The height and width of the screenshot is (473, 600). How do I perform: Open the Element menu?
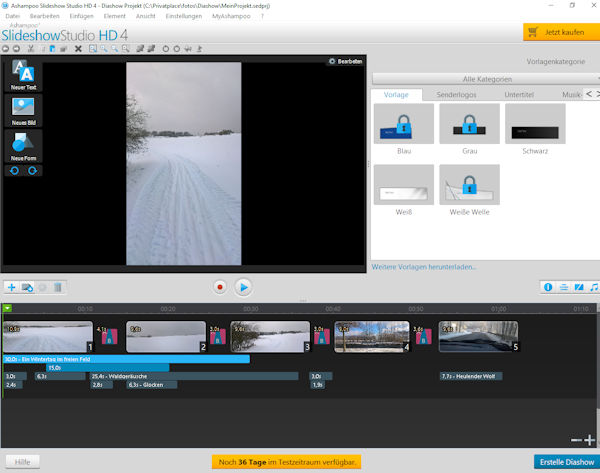pyautogui.click(x=114, y=16)
